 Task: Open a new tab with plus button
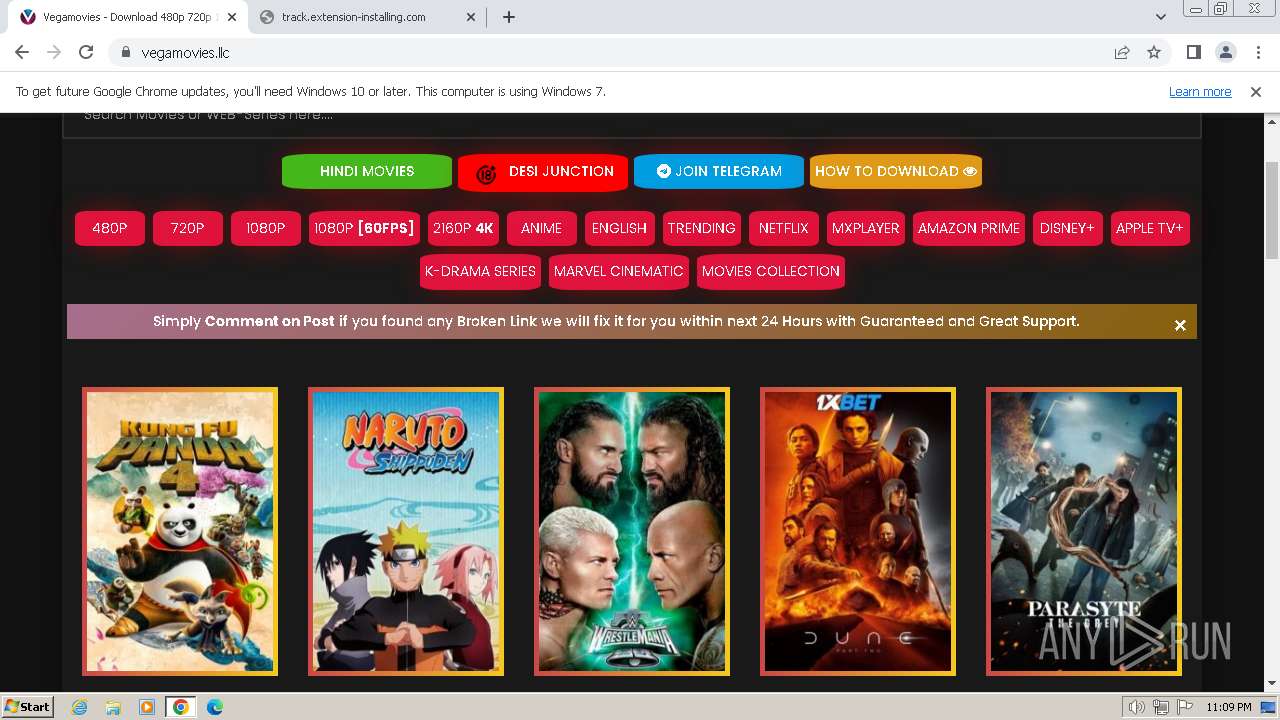(x=509, y=17)
